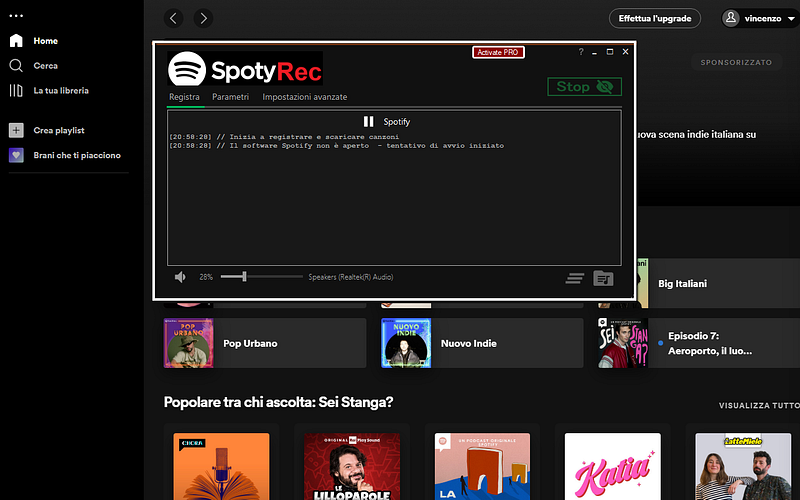Pause Spotify playback in SpotyRec

tap(368, 121)
